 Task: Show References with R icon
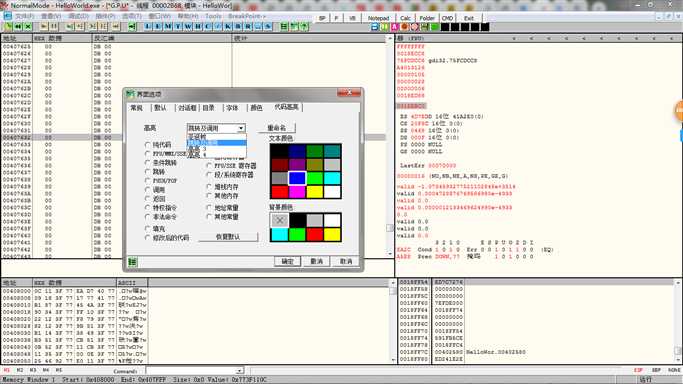point(248,27)
